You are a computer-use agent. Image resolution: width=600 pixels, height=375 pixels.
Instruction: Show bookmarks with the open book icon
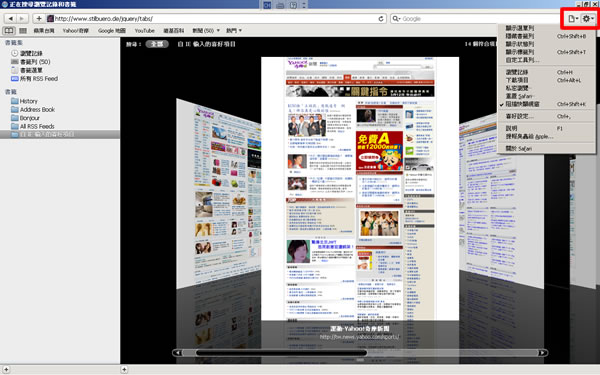click(9, 30)
